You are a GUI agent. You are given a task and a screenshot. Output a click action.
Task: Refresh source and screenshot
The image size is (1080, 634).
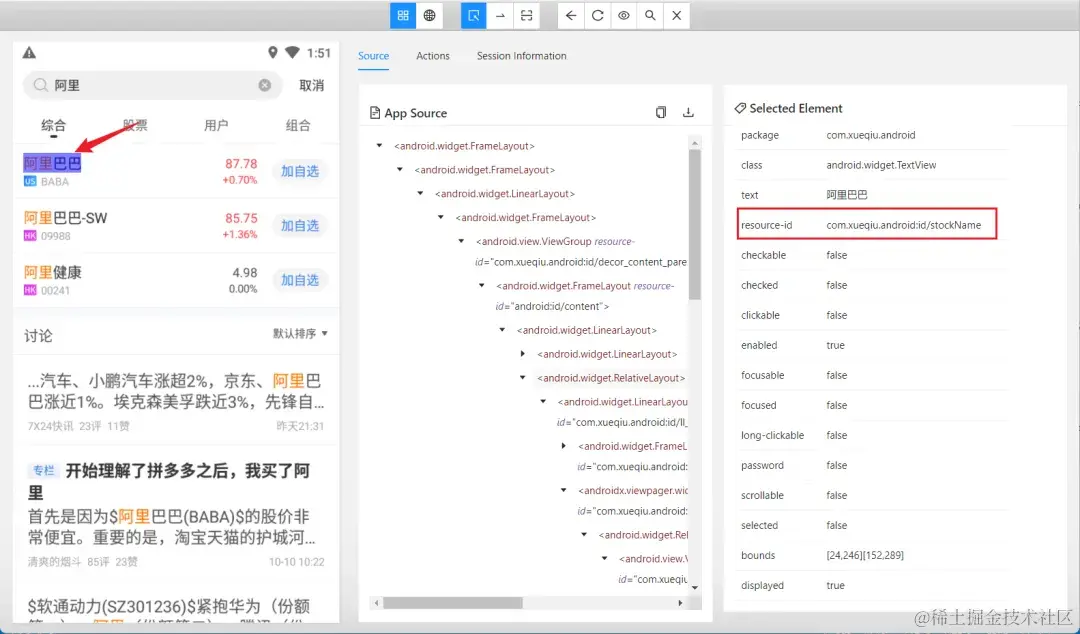click(597, 15)
